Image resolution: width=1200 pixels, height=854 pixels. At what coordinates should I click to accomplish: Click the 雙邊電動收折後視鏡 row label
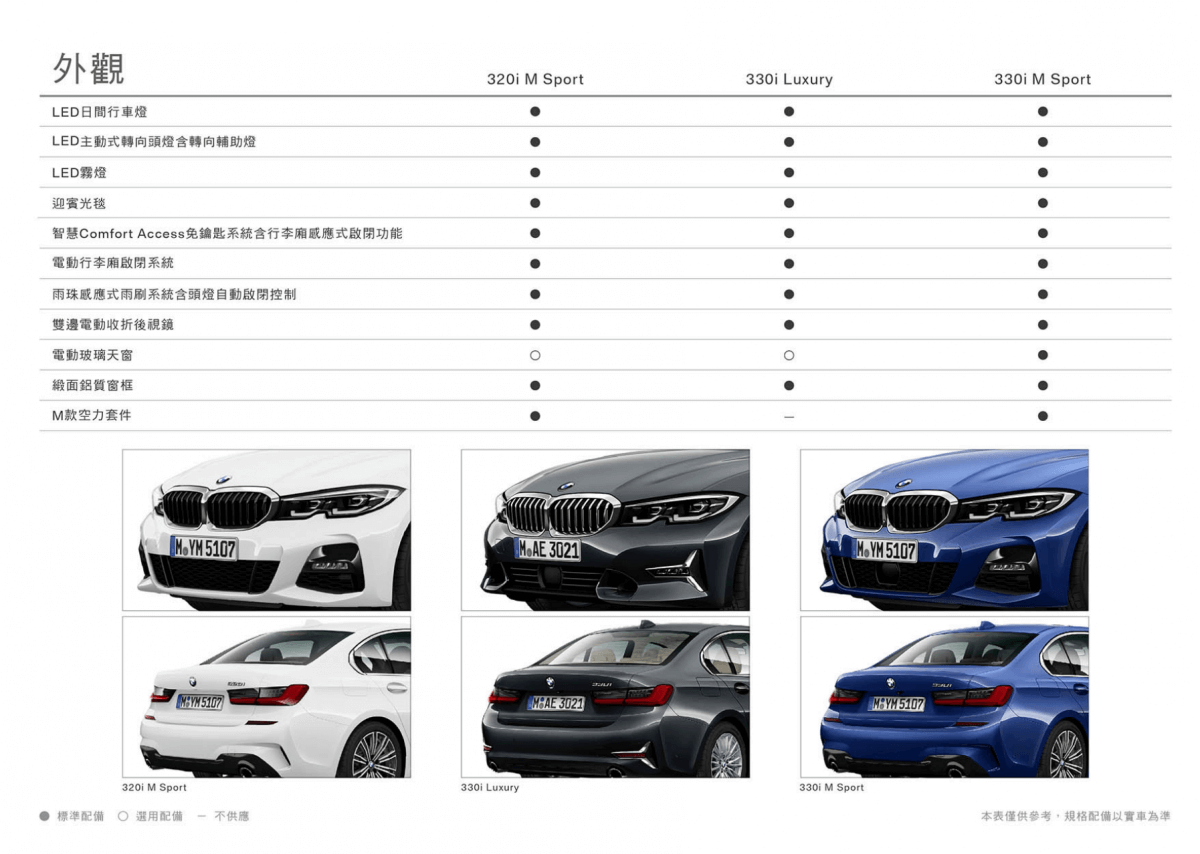(113, 325)
